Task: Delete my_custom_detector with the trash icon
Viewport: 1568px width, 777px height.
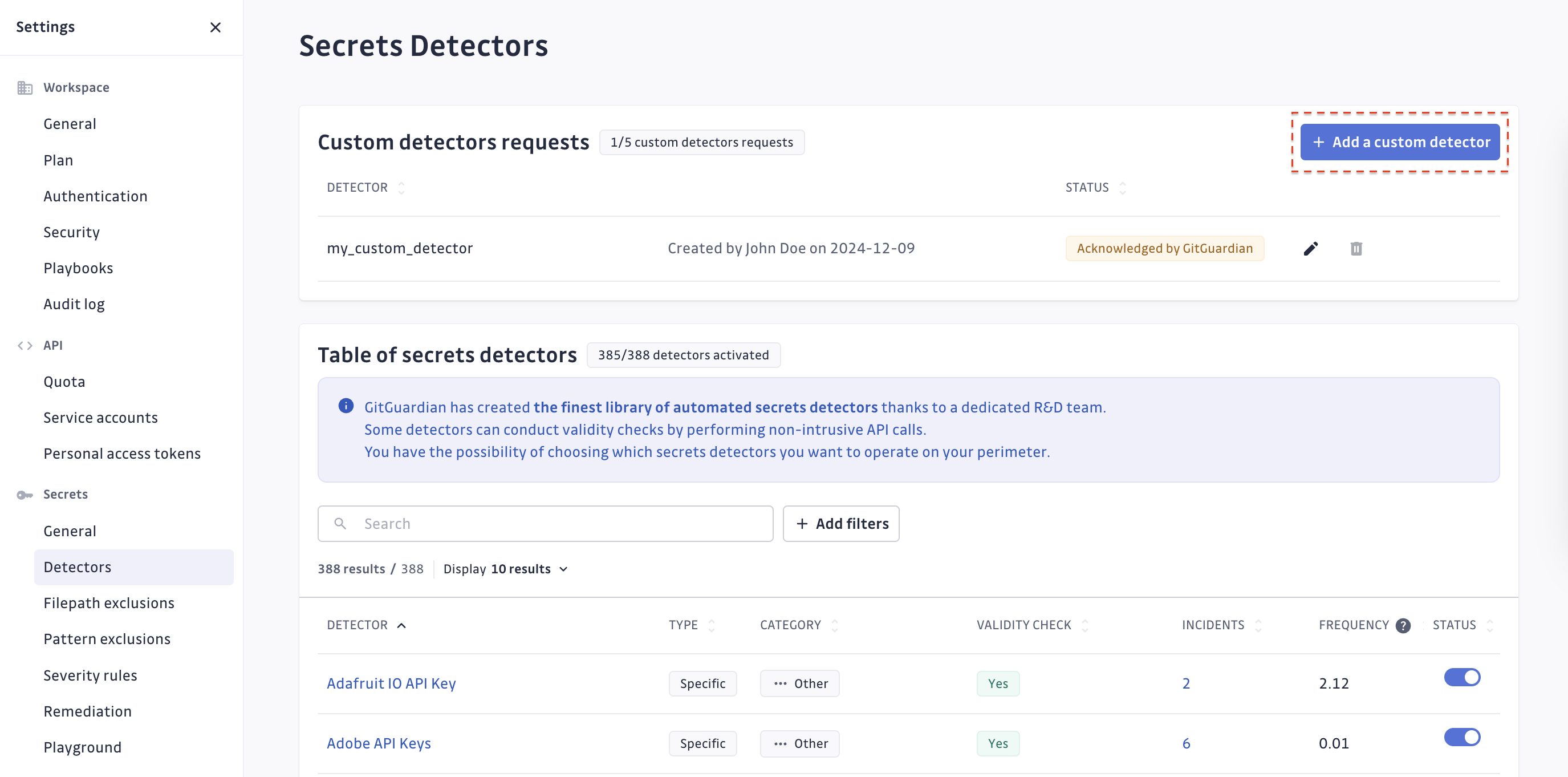Action: [x=1355, y=248]
